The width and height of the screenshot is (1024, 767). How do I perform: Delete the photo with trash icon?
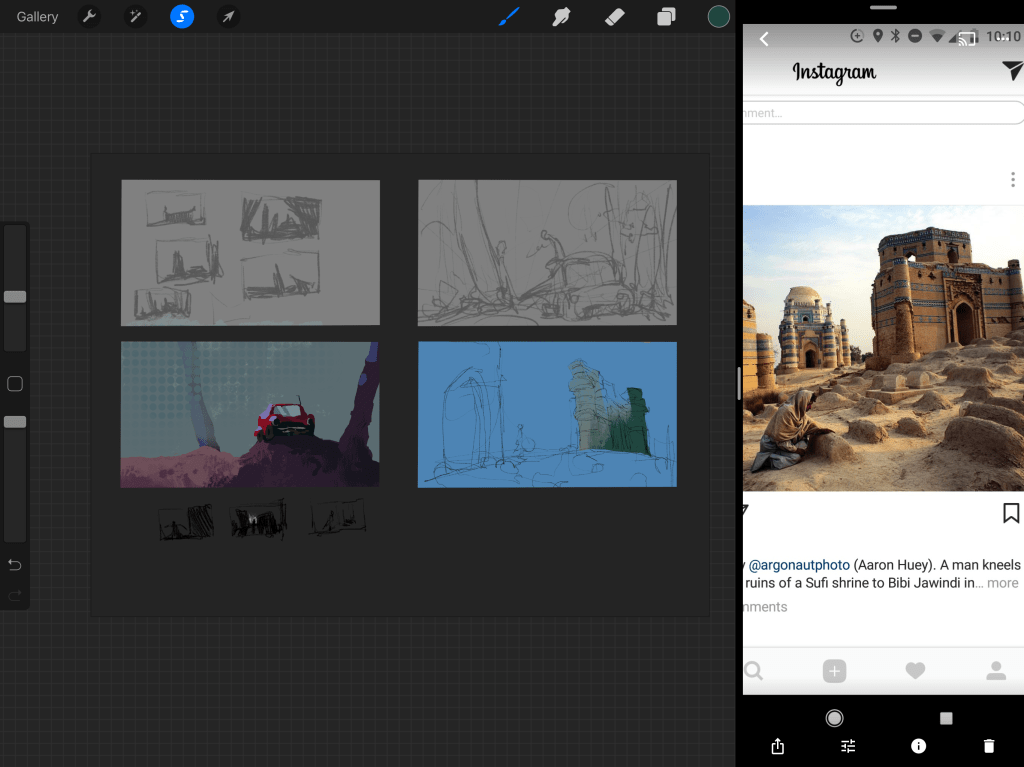point(989,746)
